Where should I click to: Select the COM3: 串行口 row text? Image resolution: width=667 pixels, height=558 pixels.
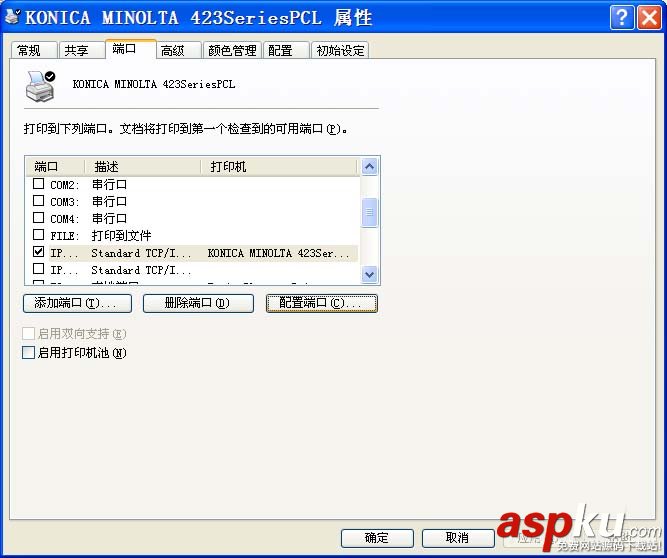click(x=88, y=202)
